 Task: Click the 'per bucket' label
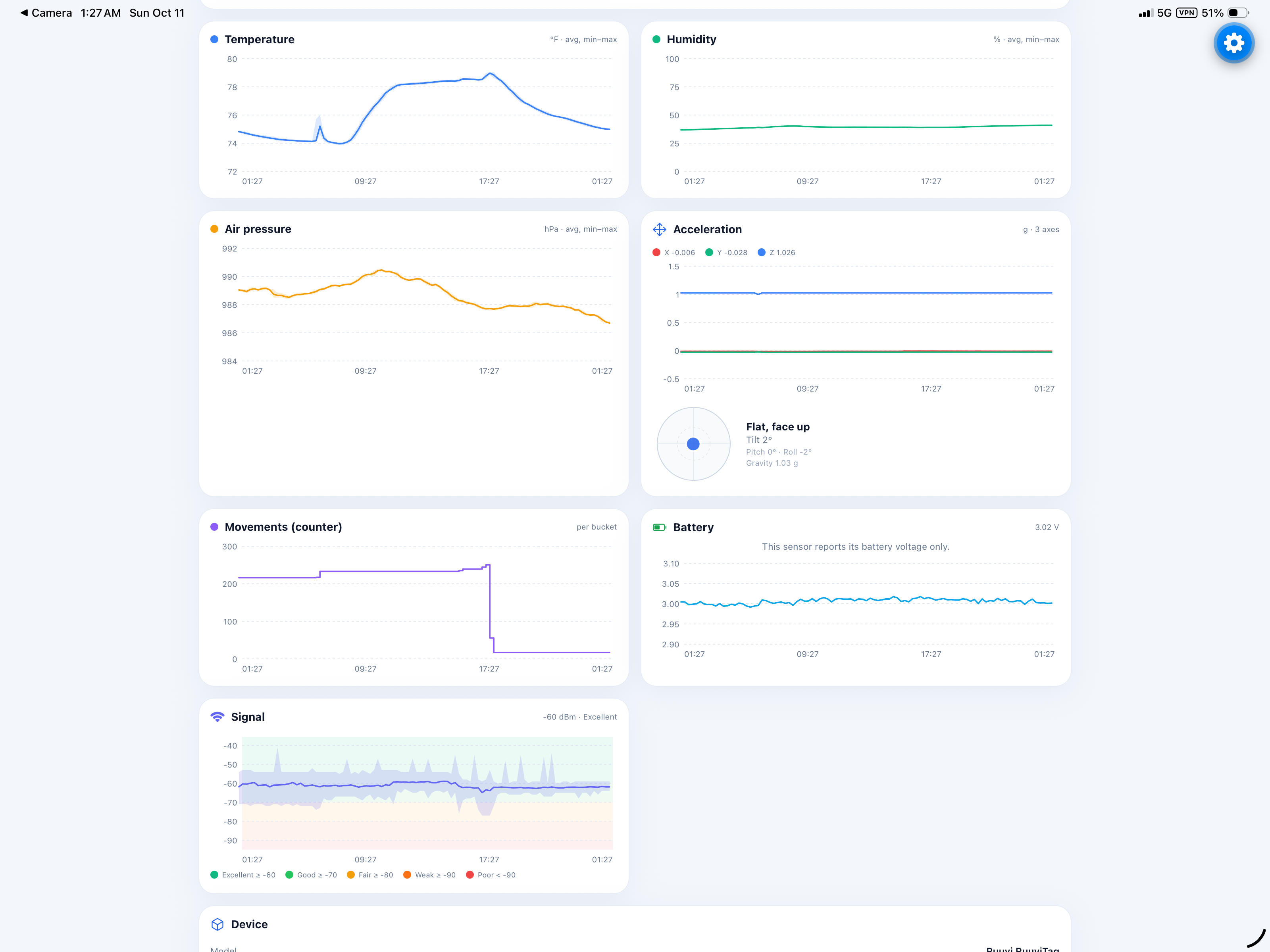pos(597,527)
